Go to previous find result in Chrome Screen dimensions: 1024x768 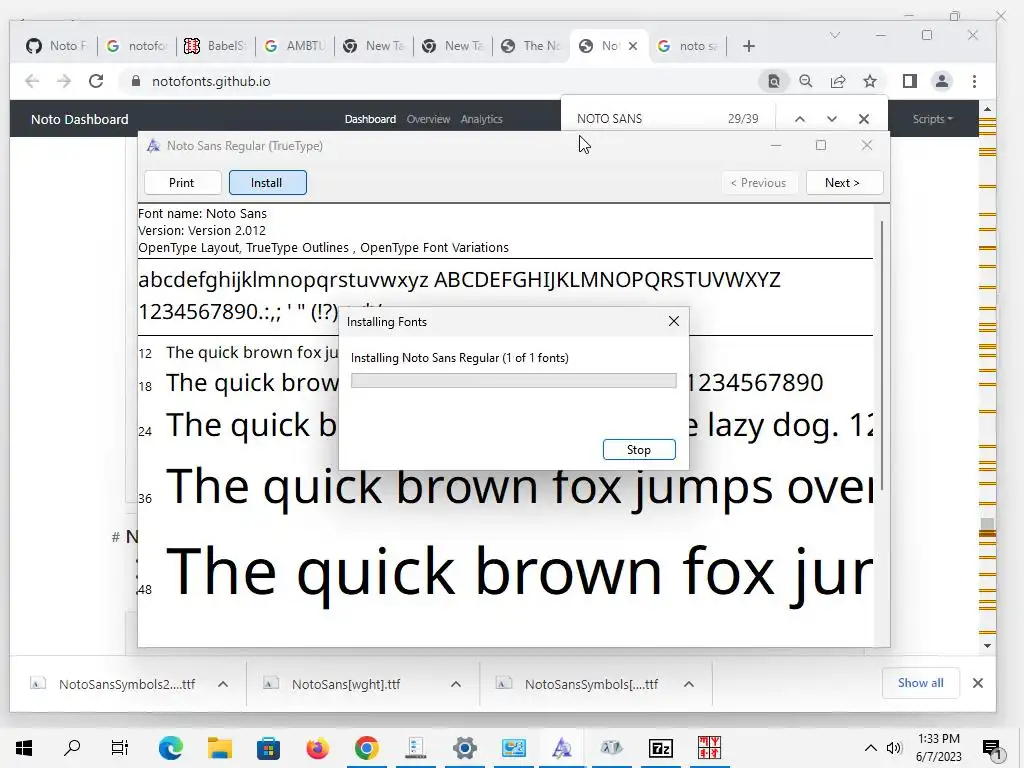[x=800, y=119]
